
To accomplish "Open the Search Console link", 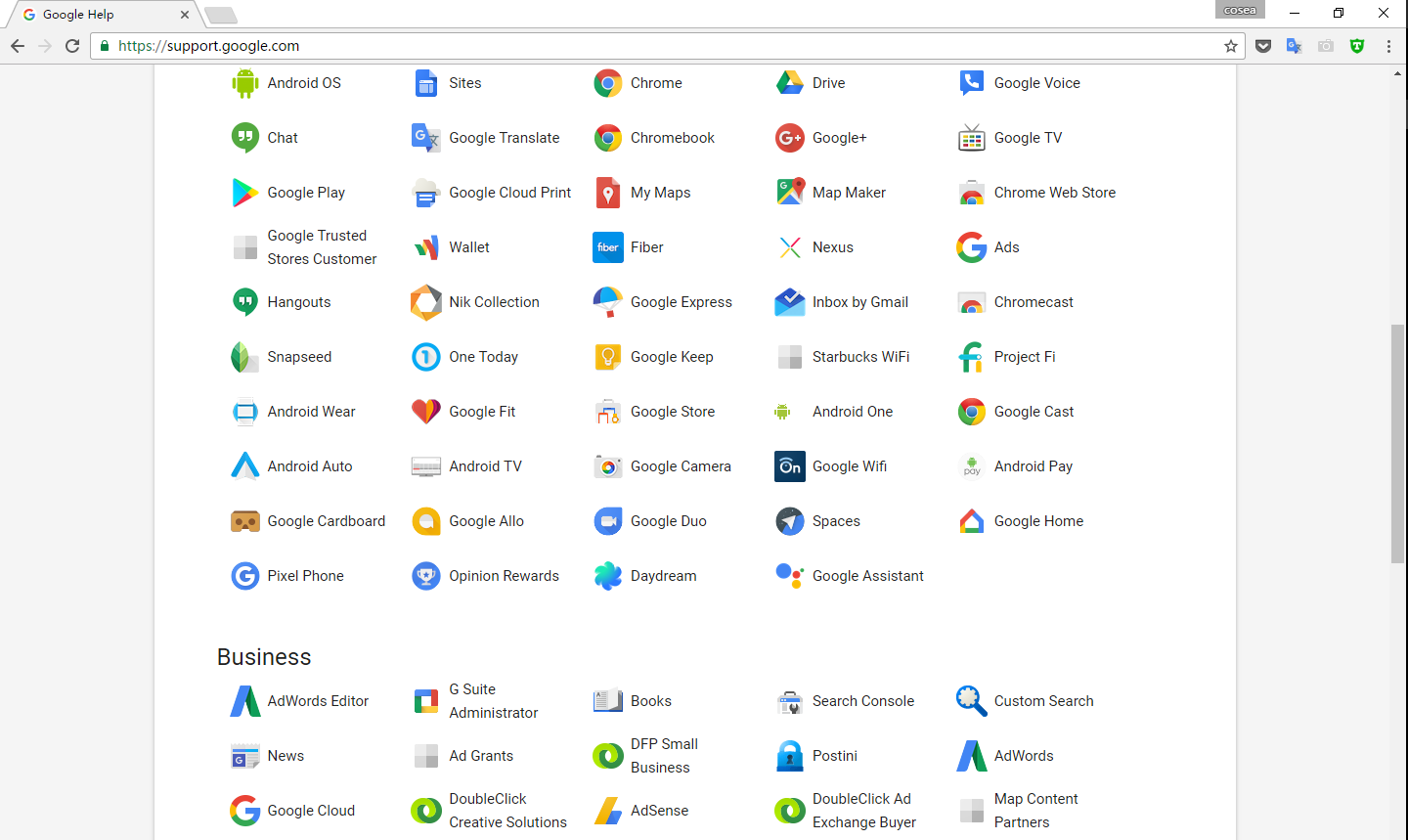I will click(863, 701).
